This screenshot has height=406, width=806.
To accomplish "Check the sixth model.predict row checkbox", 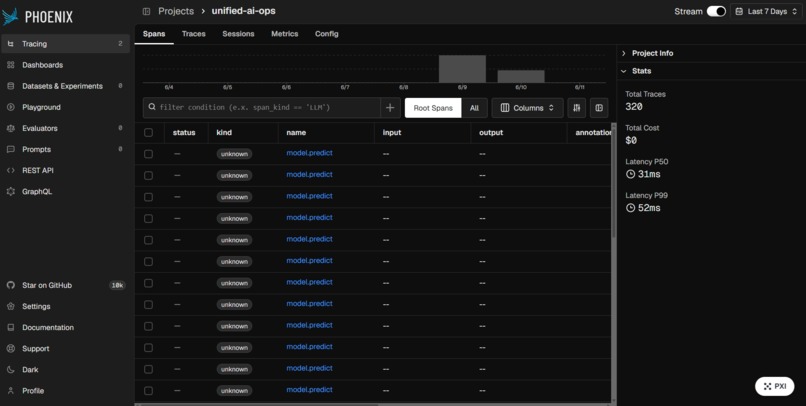I will [149, 262].
